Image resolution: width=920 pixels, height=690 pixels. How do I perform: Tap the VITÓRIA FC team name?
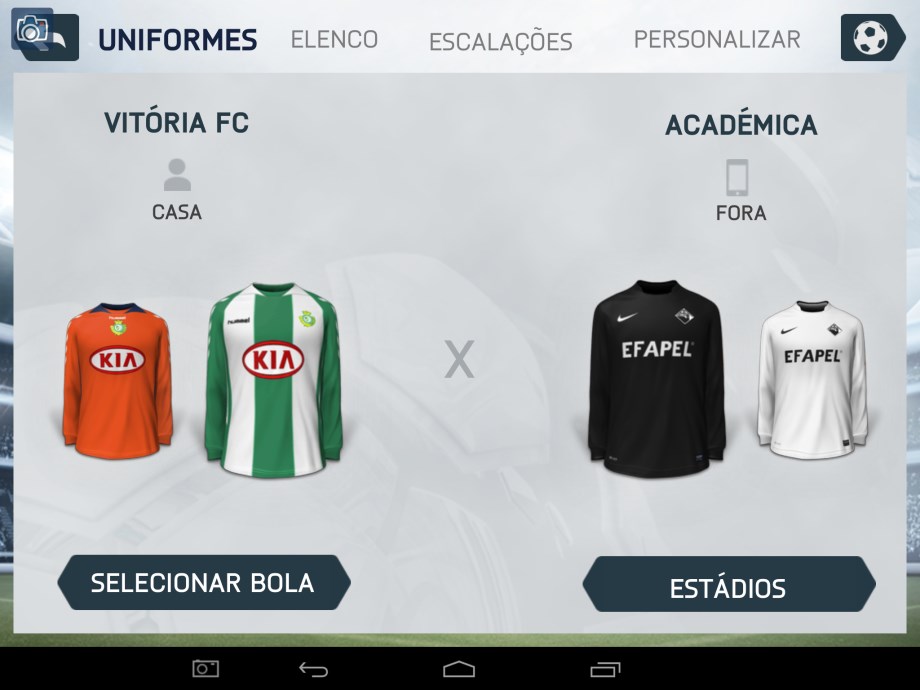(x=177, y=123)
